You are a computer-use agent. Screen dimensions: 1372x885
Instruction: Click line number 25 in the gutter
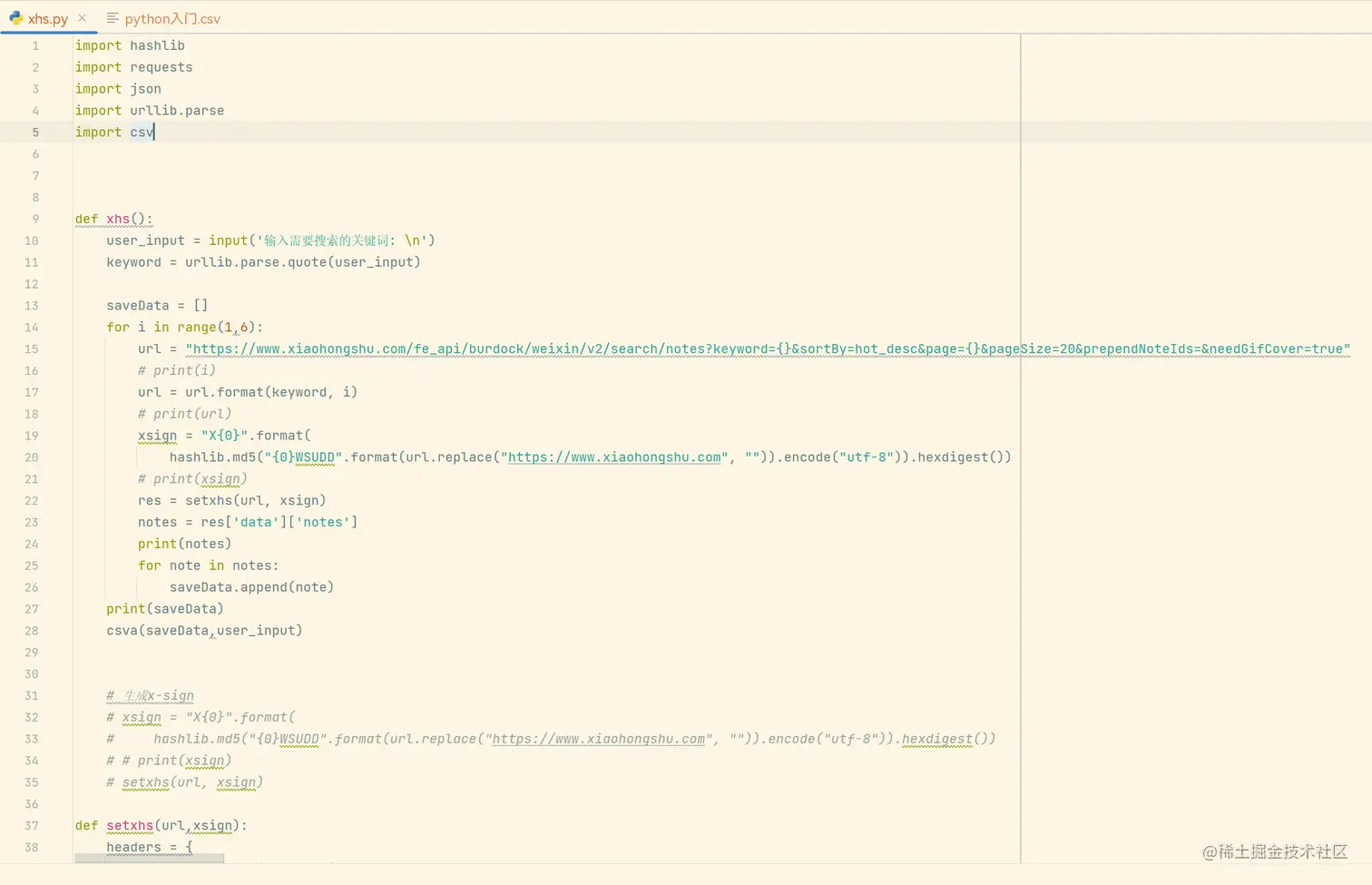tap(32, 565)
